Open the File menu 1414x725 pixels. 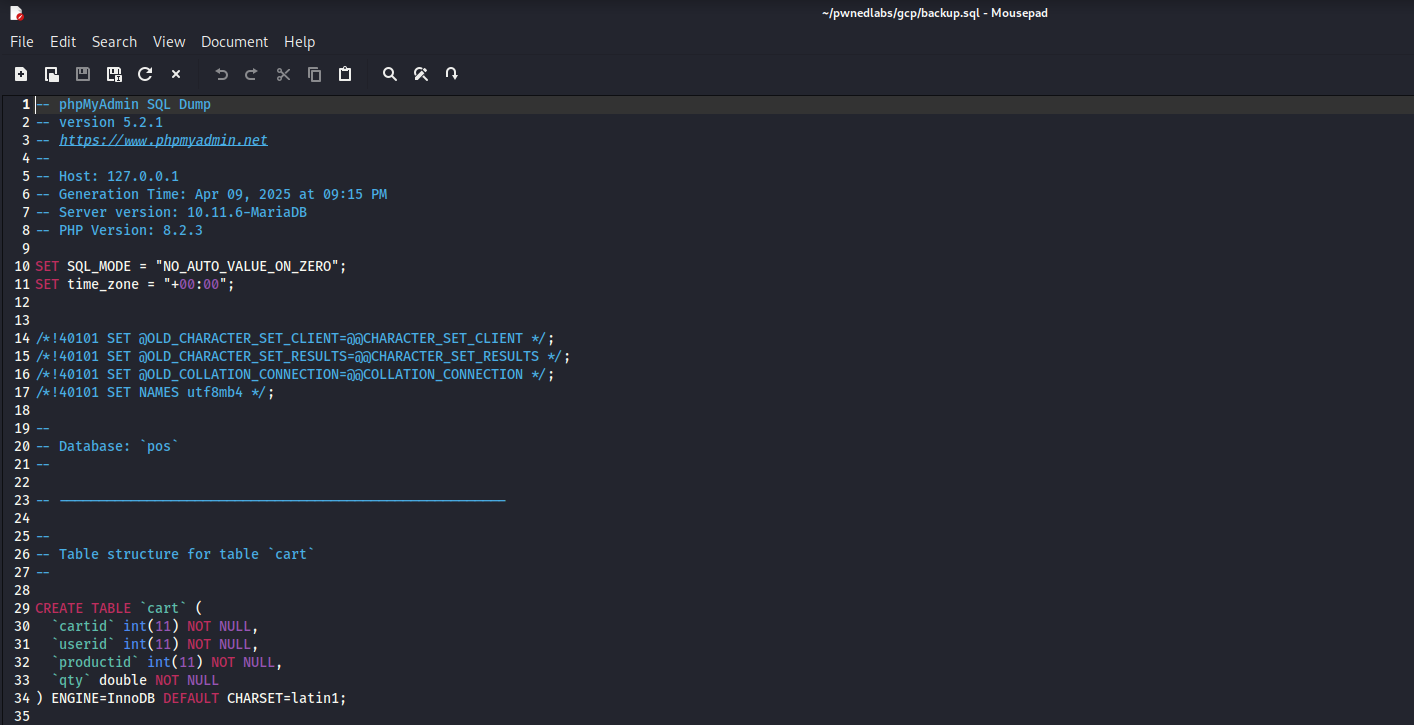[22, 42]
